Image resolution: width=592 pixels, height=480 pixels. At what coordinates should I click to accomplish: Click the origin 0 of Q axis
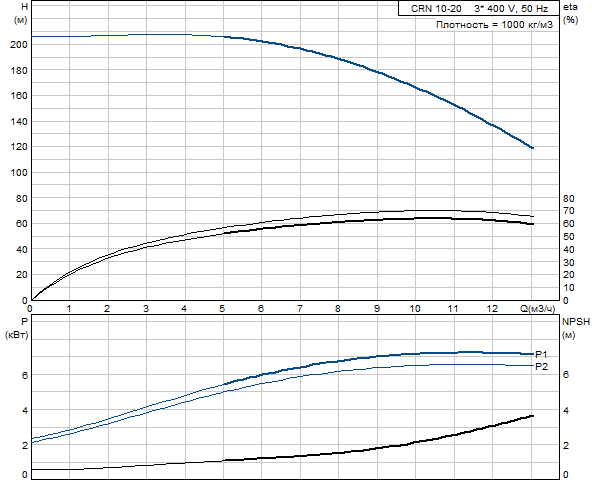(x=30, y=309)
